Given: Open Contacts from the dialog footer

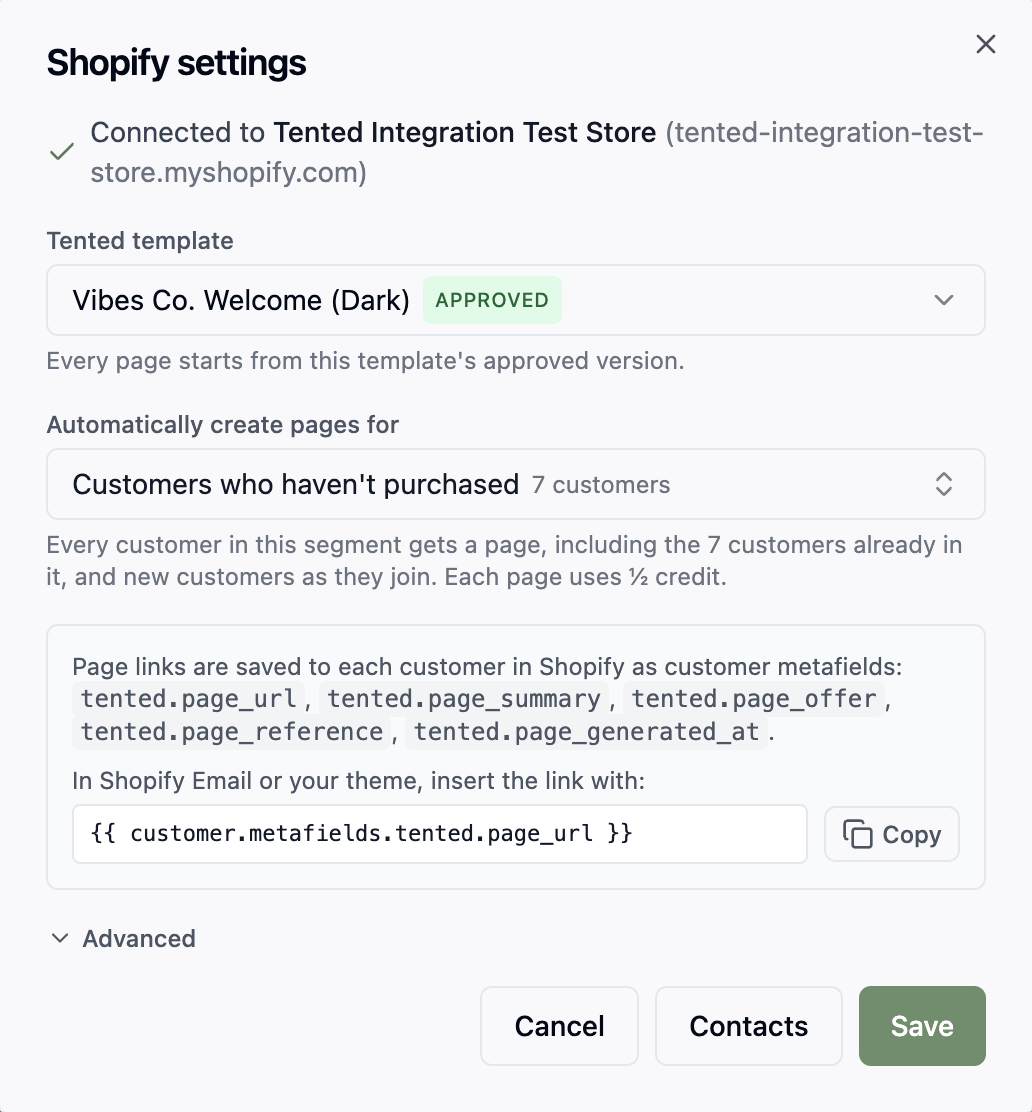Looking at the screenshot, I should point(748,1025).
